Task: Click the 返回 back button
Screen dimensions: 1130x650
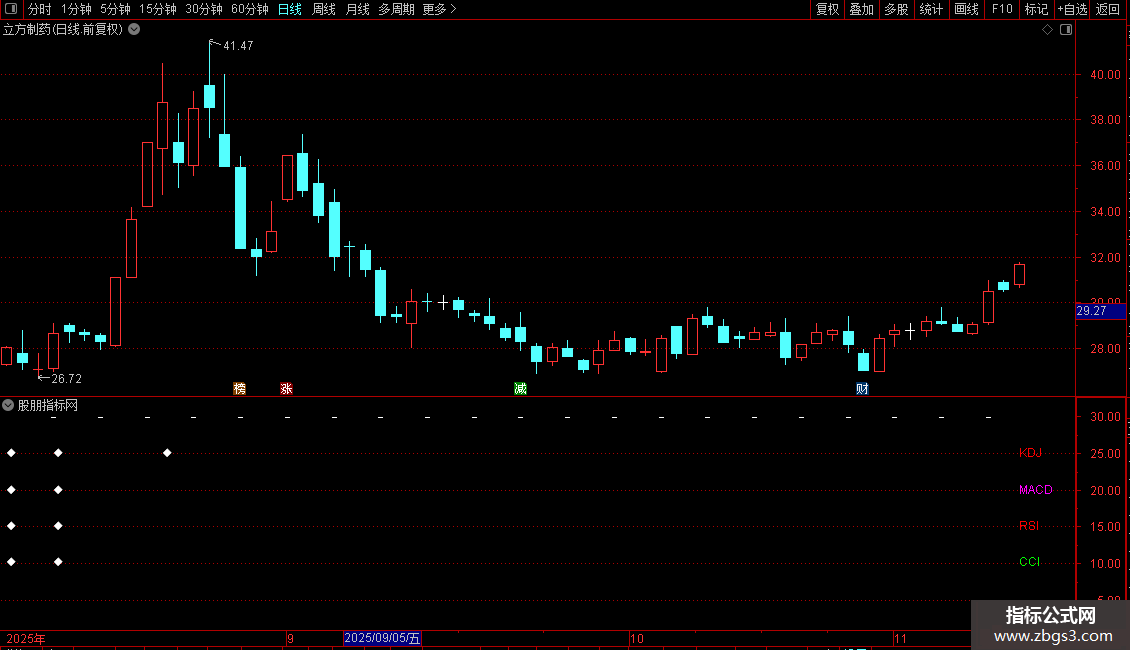Action: click(1108, 9)
